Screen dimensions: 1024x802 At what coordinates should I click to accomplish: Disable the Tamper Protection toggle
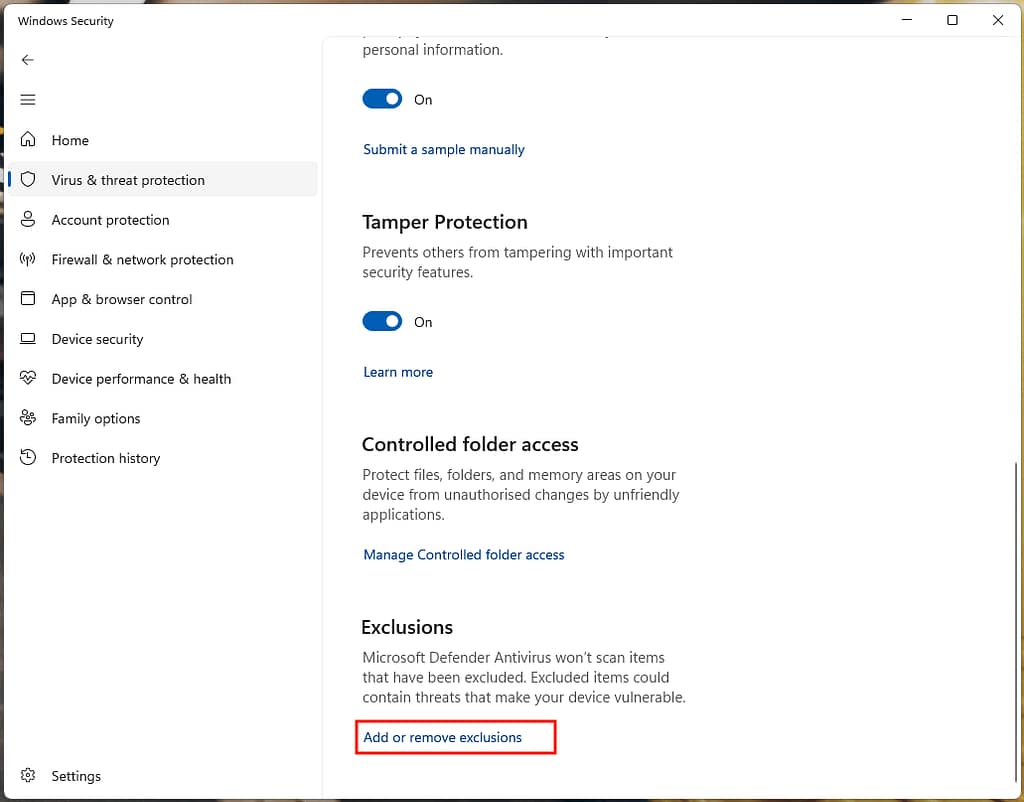point(381,321)
